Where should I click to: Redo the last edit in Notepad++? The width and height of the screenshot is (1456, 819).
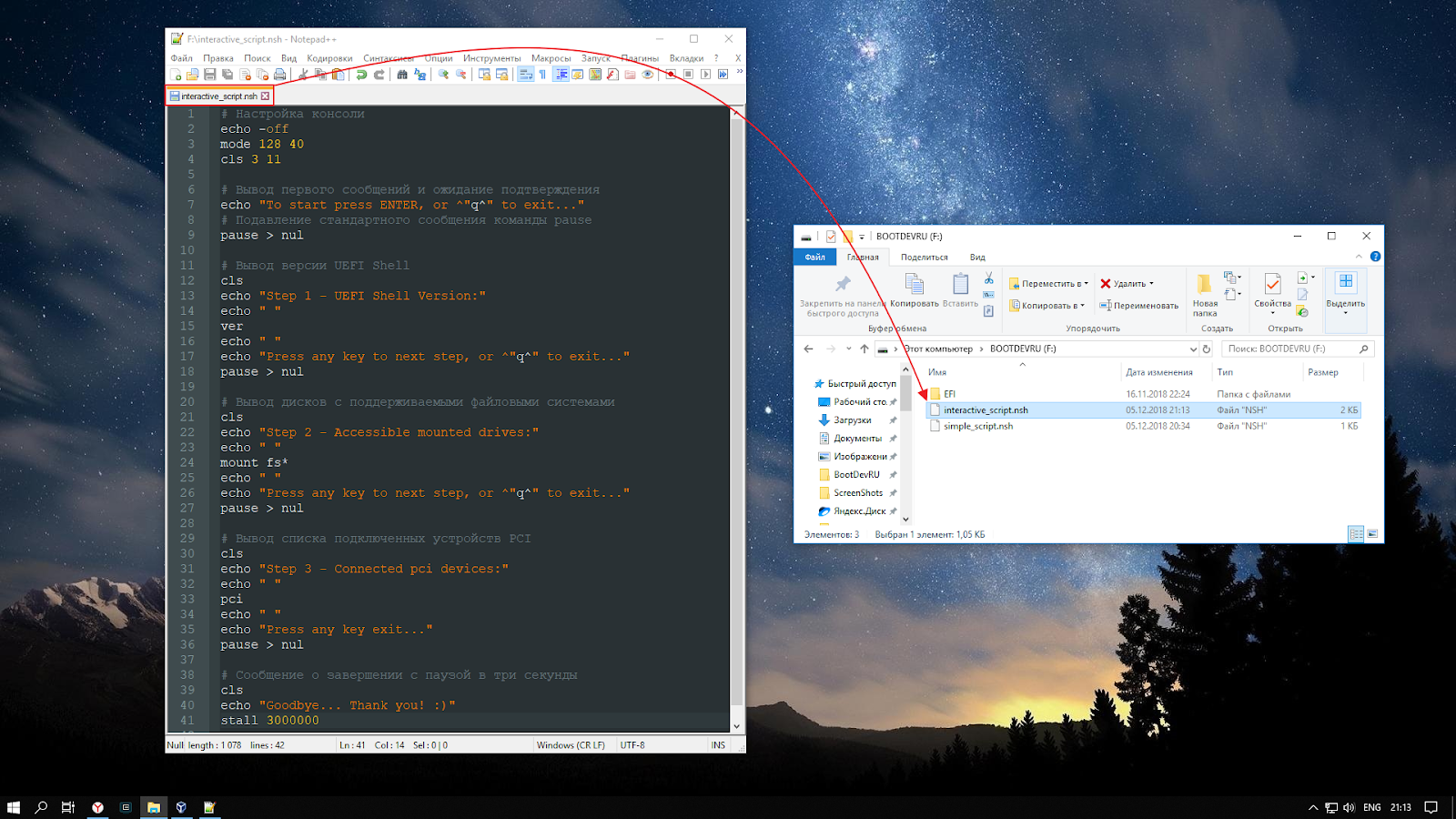click(x=379, y=75)
